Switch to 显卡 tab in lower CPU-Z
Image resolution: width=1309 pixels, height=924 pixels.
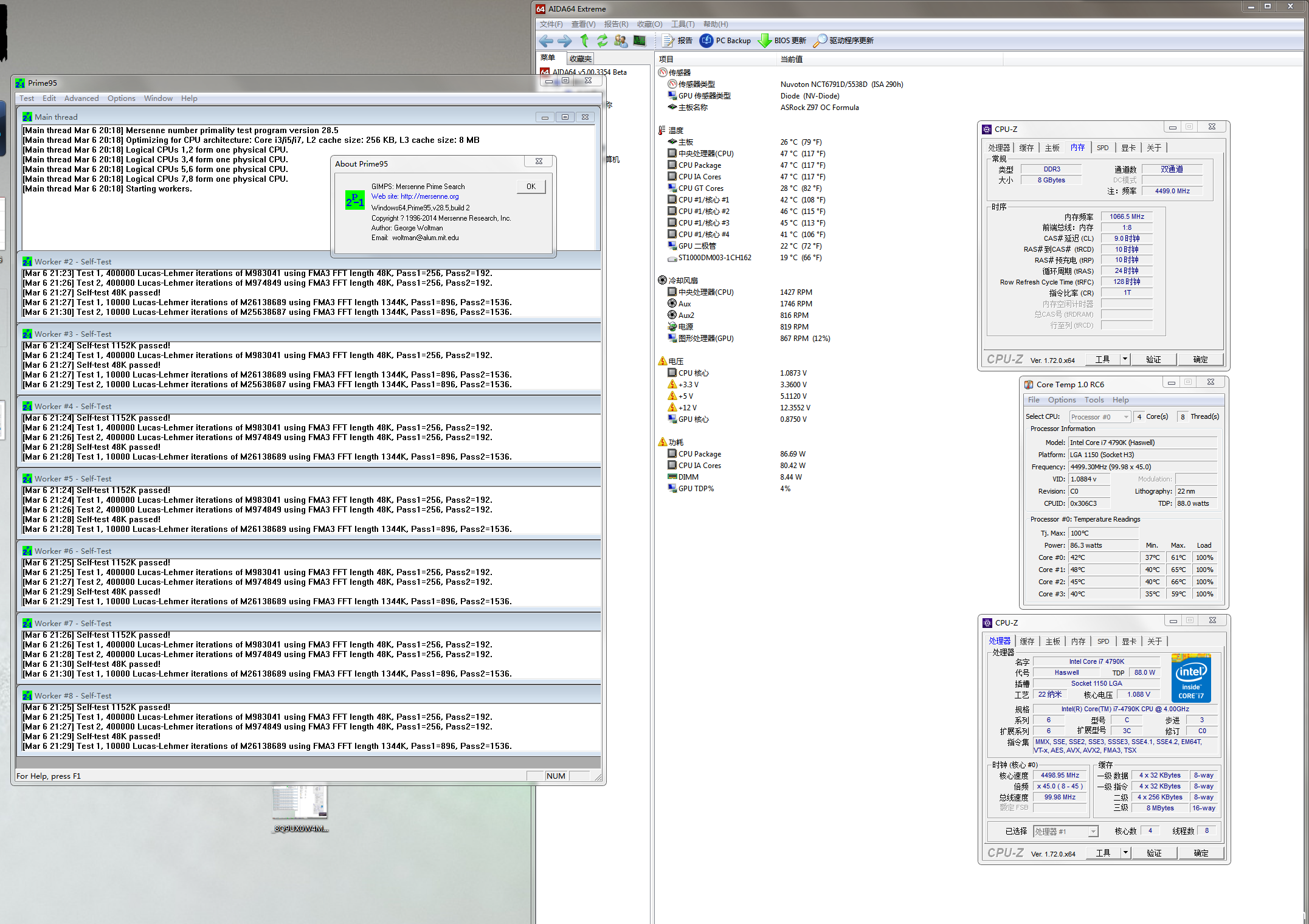click(x=1129, y=641)
